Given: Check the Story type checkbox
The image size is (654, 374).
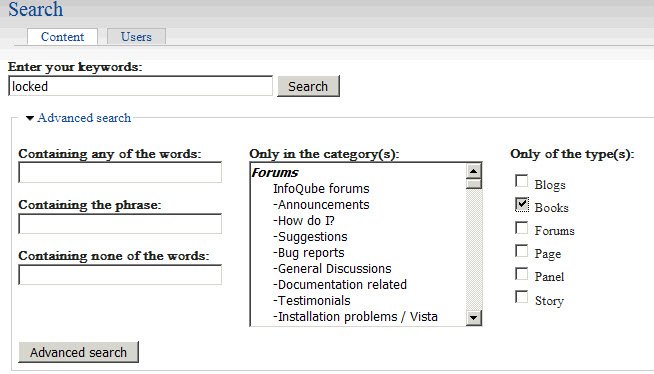Looking at the screenshot, I should coord(521,297).
